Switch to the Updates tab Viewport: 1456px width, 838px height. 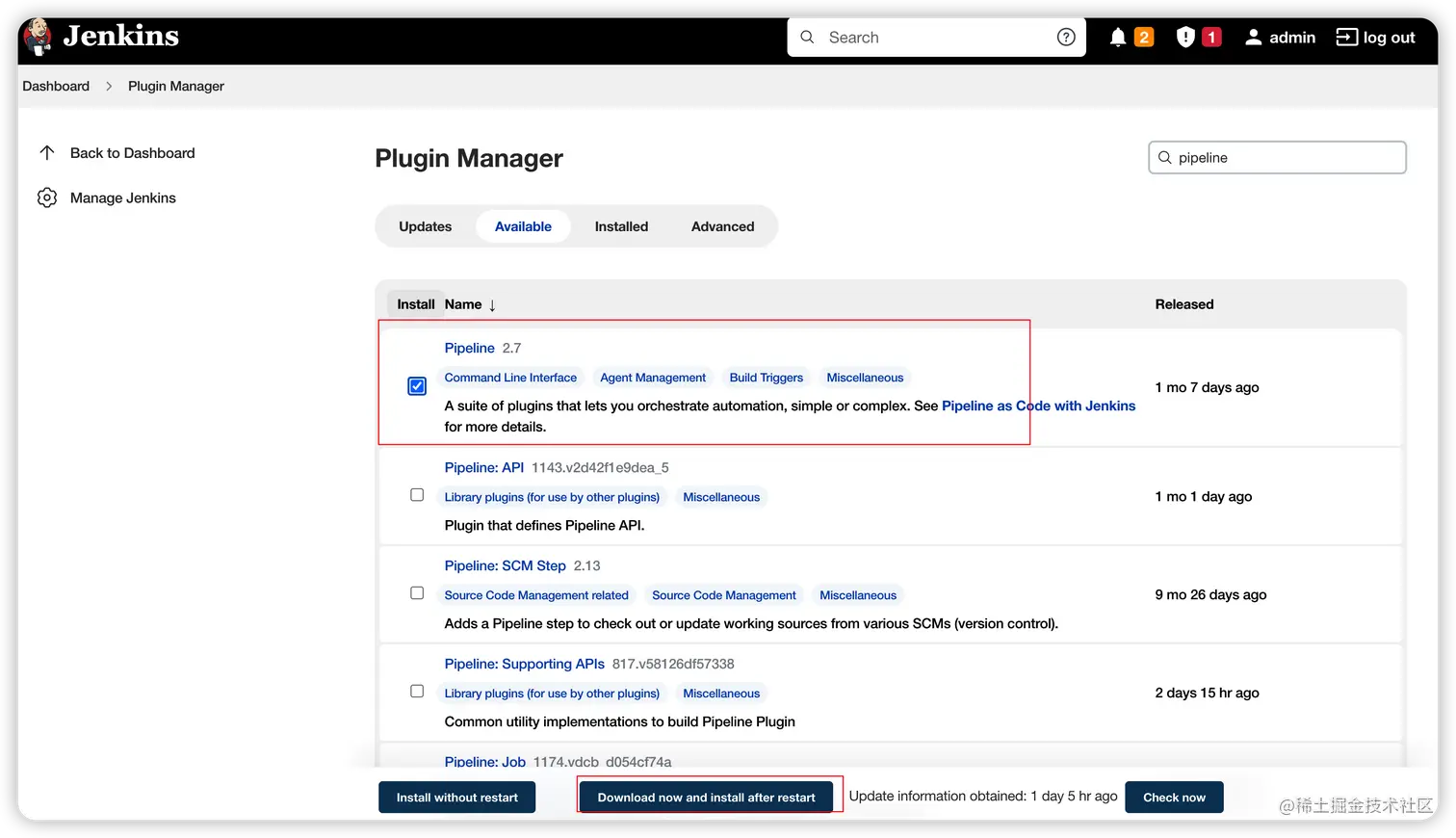click(426, 226)
